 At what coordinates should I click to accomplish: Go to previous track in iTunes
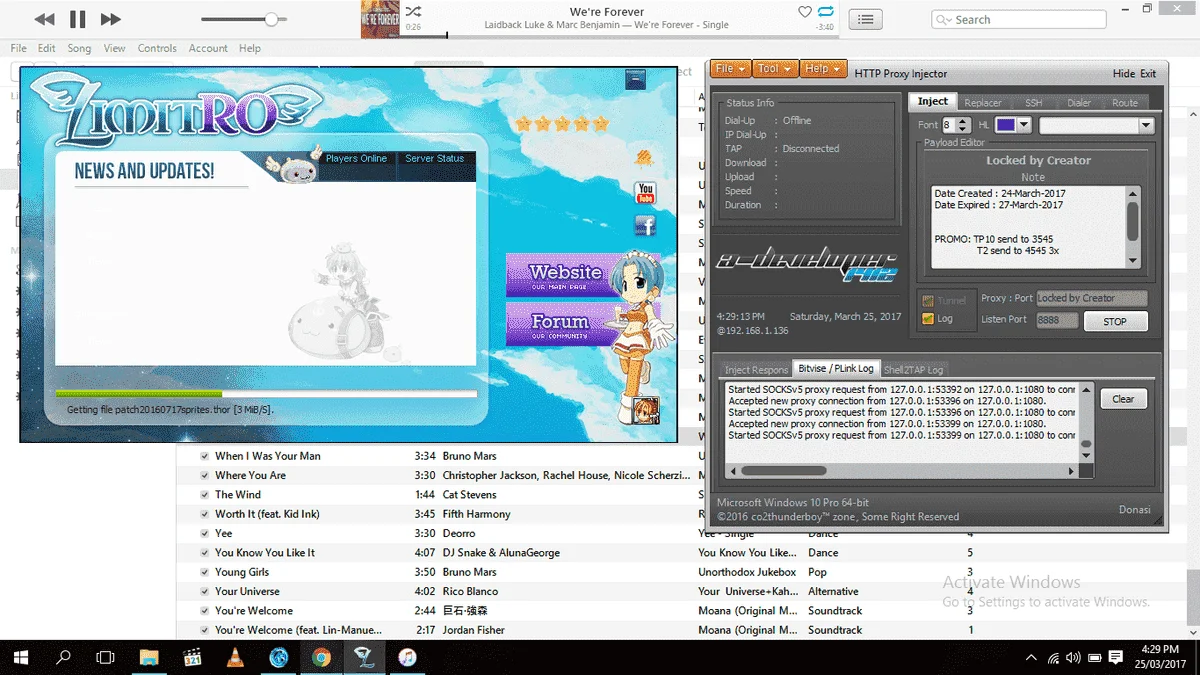coord(44,19)
